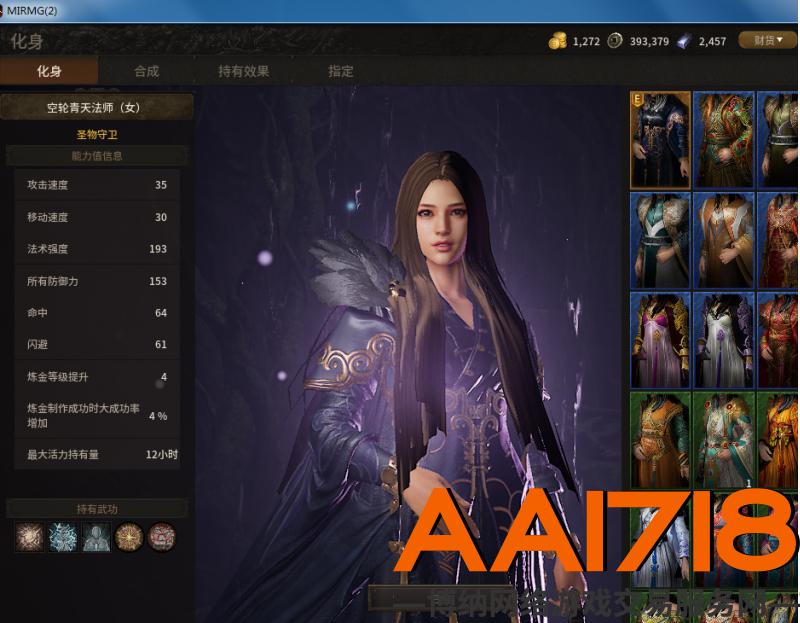Select the golden round sunburst skill icon
Image resolution: width=800 pixels, height=623 pixels.
point(129,537)
